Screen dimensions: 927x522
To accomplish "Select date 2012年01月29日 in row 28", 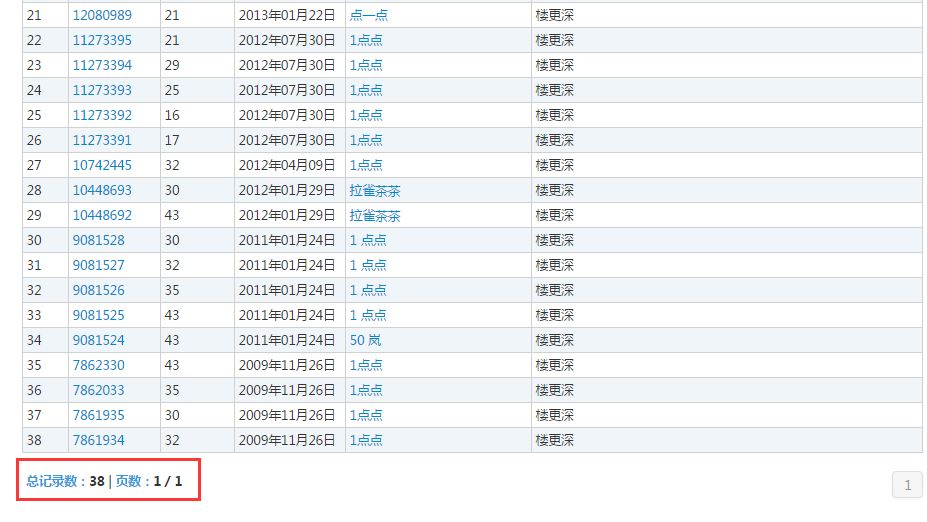I will pyautogui.click(x=287, y=190).
